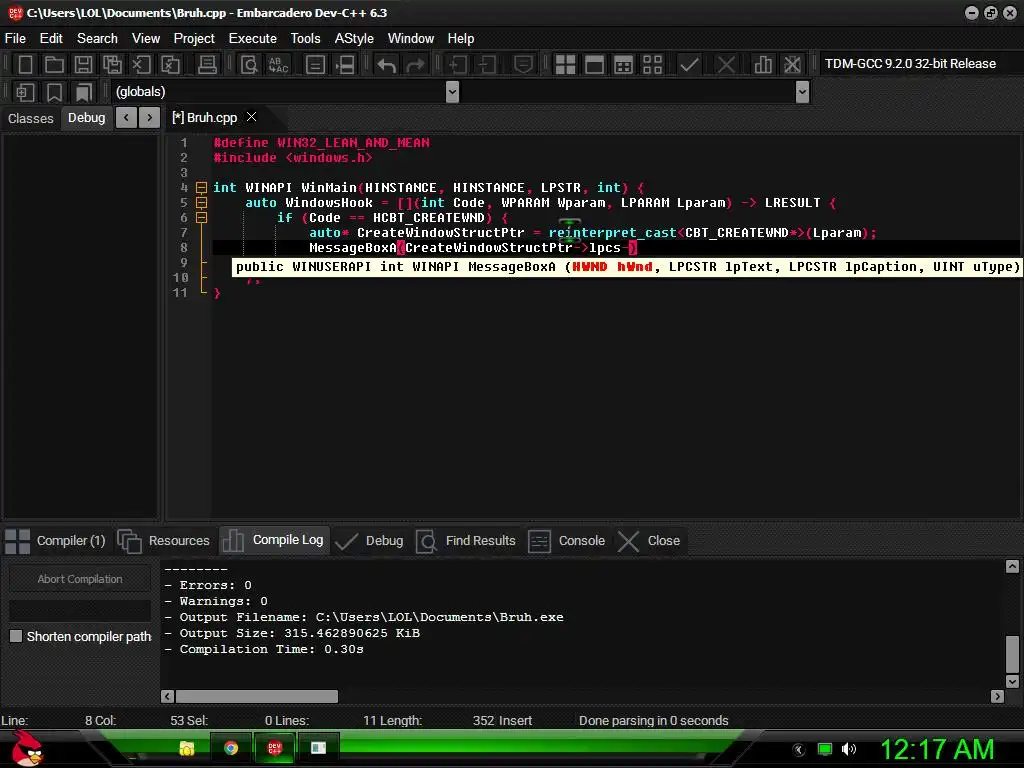Open the Find Results tab

tap(466, 541)
